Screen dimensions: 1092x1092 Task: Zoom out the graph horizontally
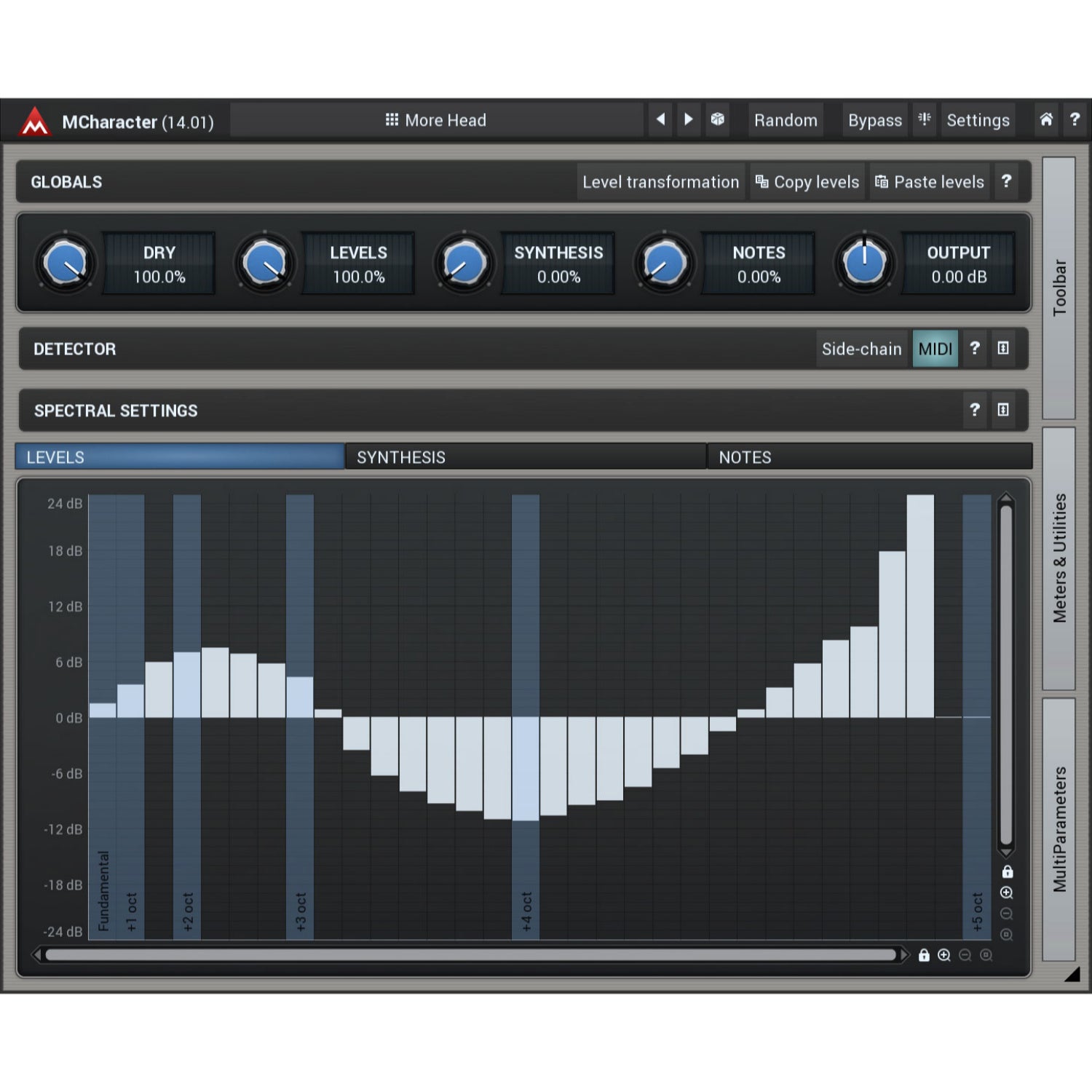(x=965, y=955)
